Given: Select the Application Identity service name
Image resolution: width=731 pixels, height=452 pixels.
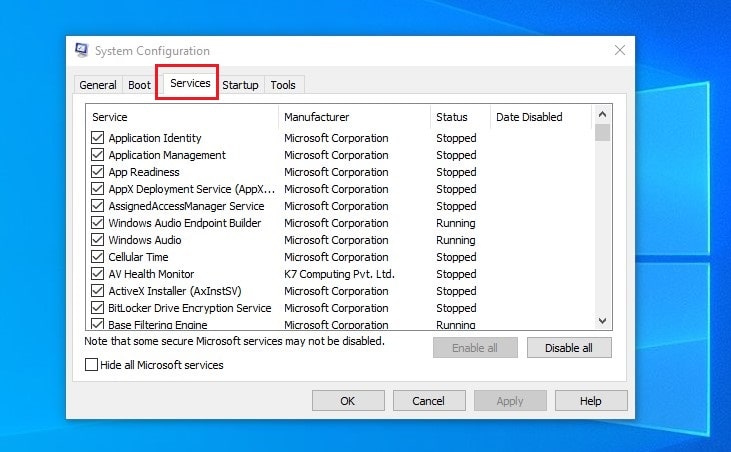Looking at the screenshot, I should pos(155,138).
